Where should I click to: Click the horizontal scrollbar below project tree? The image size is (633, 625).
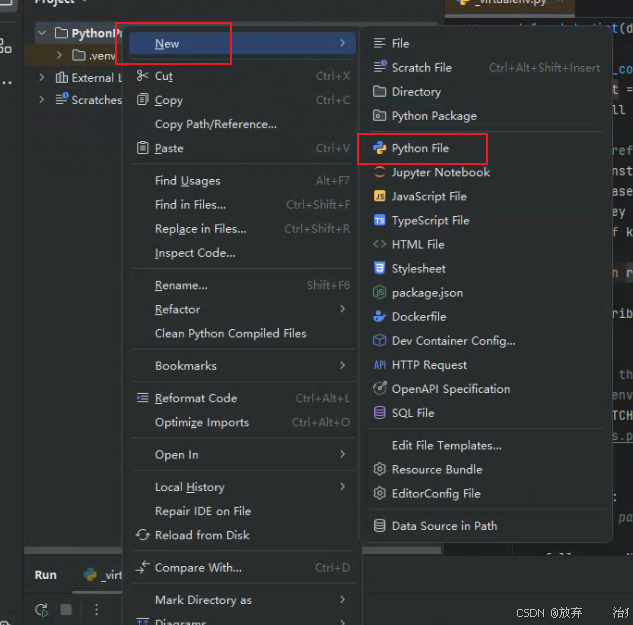73,551
